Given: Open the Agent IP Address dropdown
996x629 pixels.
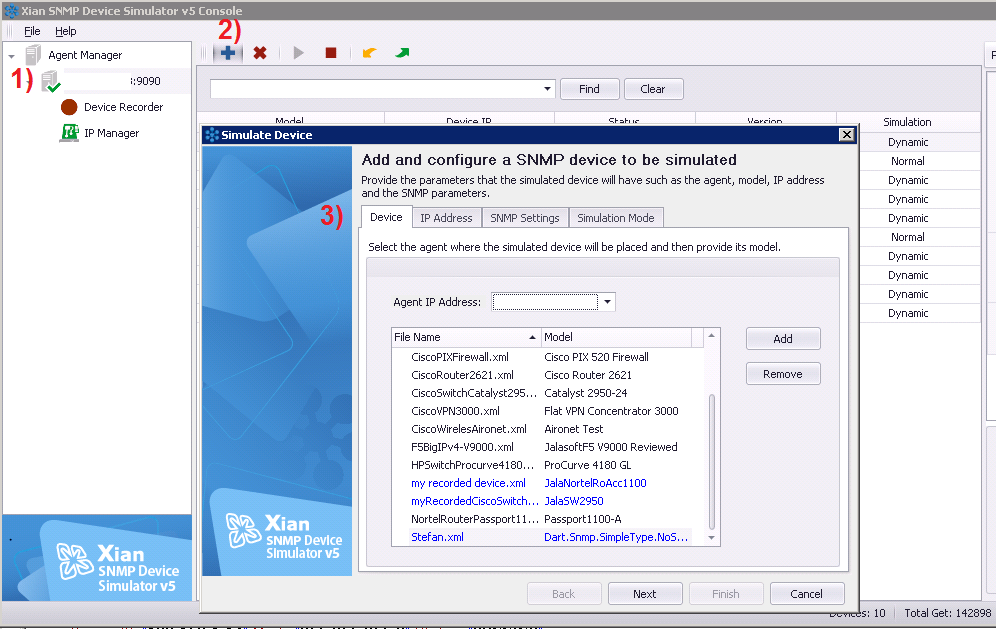Looking at the screenshot, I should 608,302.
